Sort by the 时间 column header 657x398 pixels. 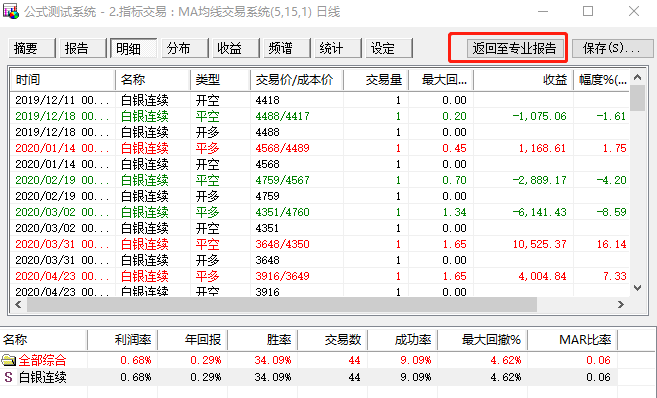62,80
